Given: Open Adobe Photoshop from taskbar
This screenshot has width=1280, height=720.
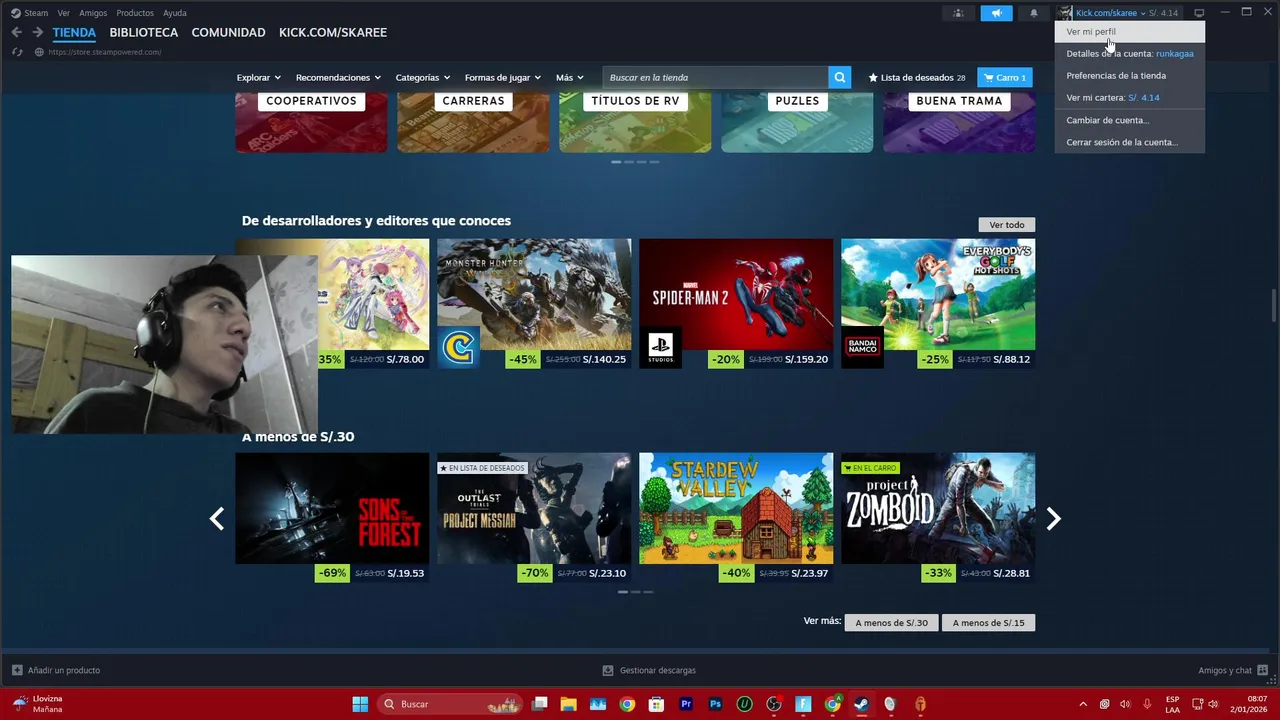Looking at the screenshot, I should click(715, 704).
